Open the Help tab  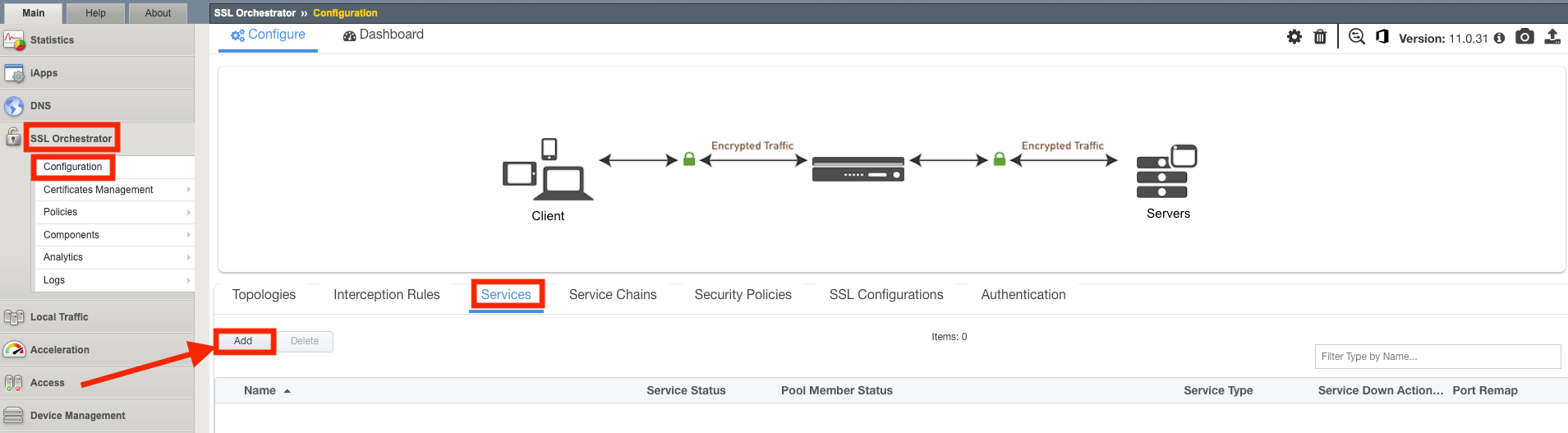pos(95,13)
